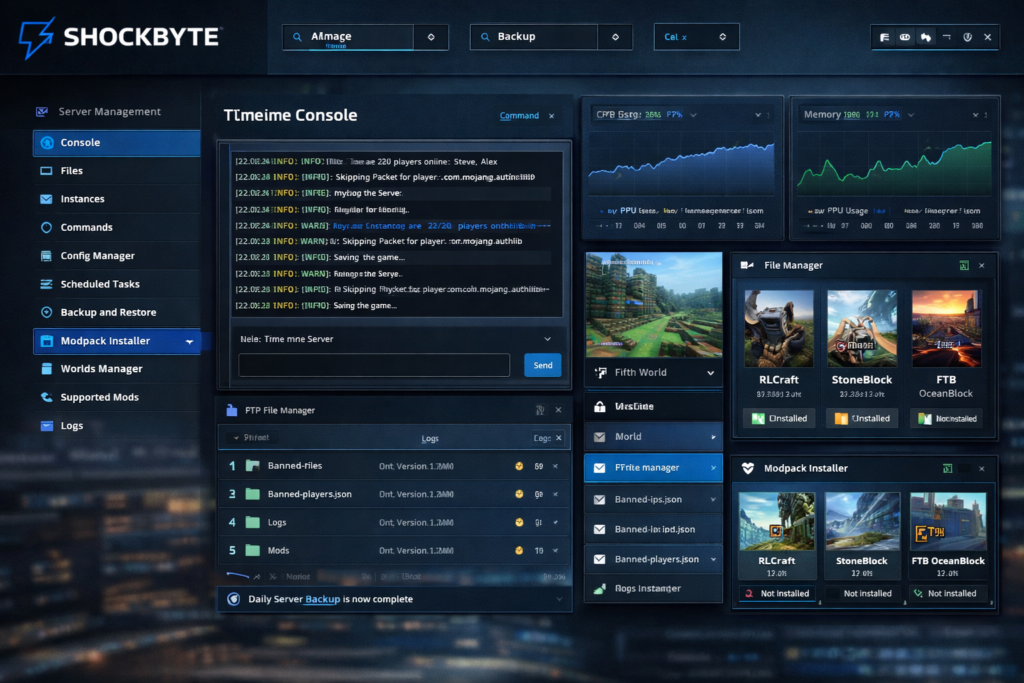
Task: Check the box next to Banned-ips.json
Action: click(600, 499)
